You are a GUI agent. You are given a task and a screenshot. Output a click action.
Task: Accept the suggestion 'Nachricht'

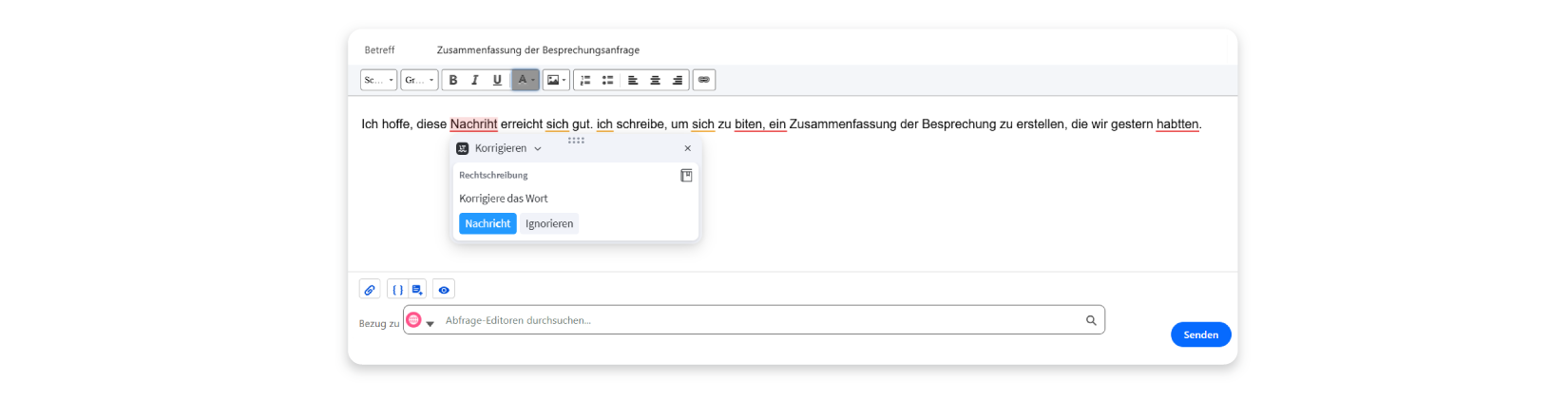(488, 223)
